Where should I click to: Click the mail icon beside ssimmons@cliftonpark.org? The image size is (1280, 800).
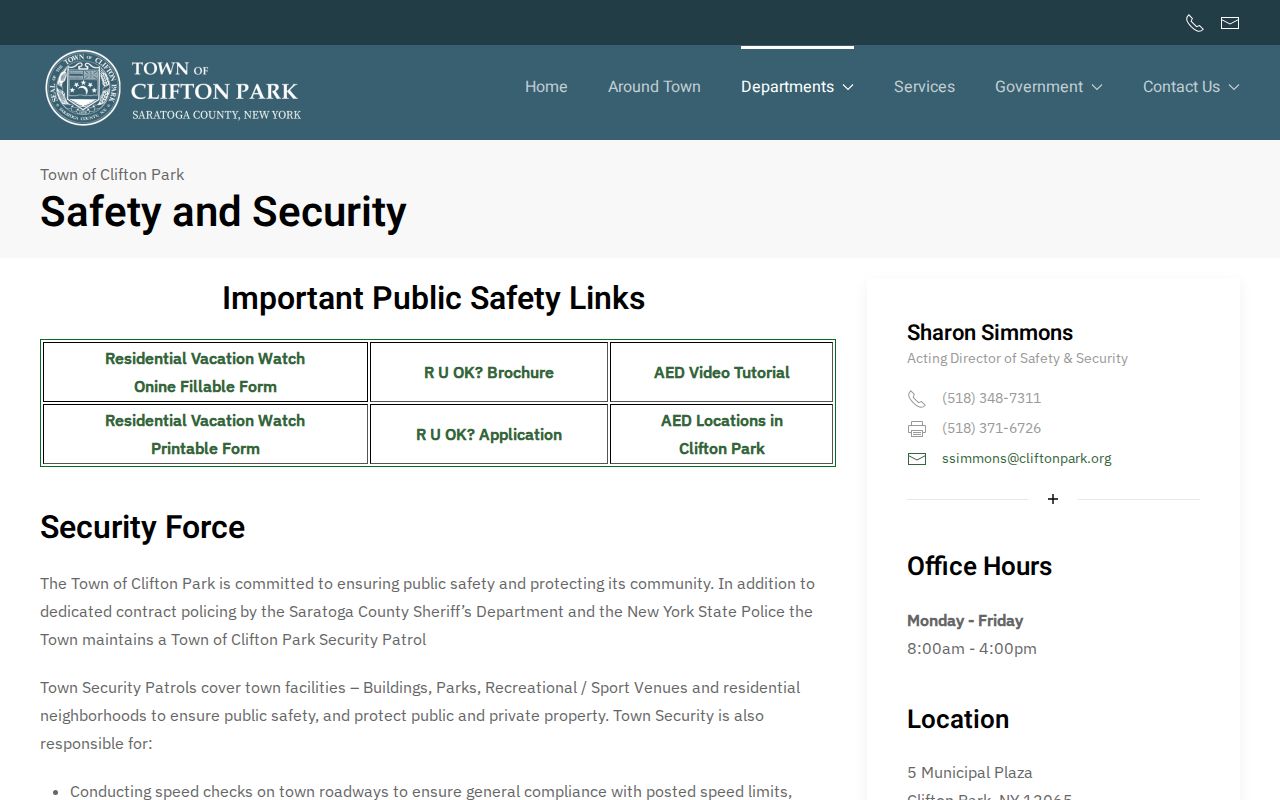916,459
